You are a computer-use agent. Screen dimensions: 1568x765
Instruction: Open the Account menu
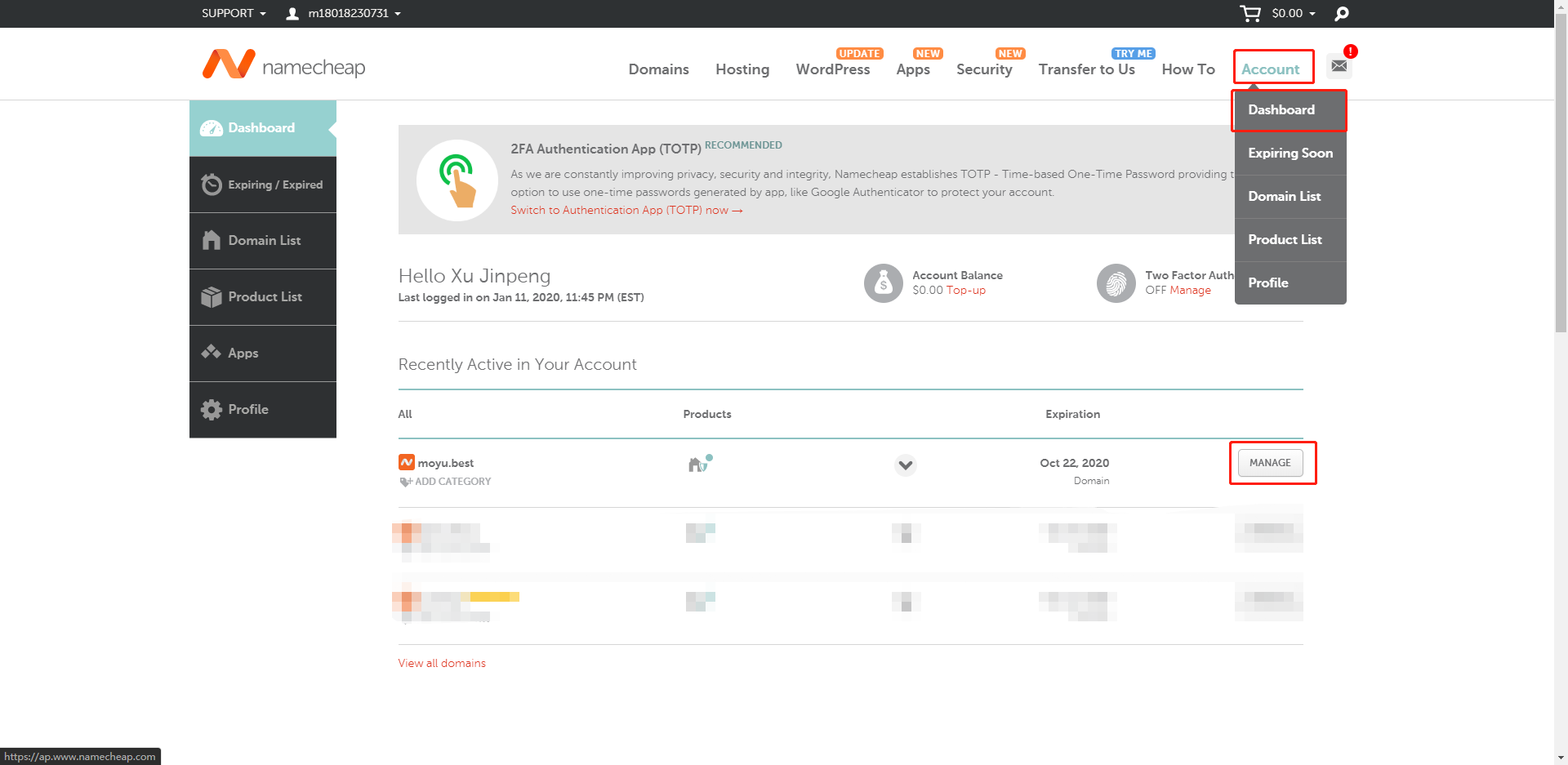pos(1271,69)
